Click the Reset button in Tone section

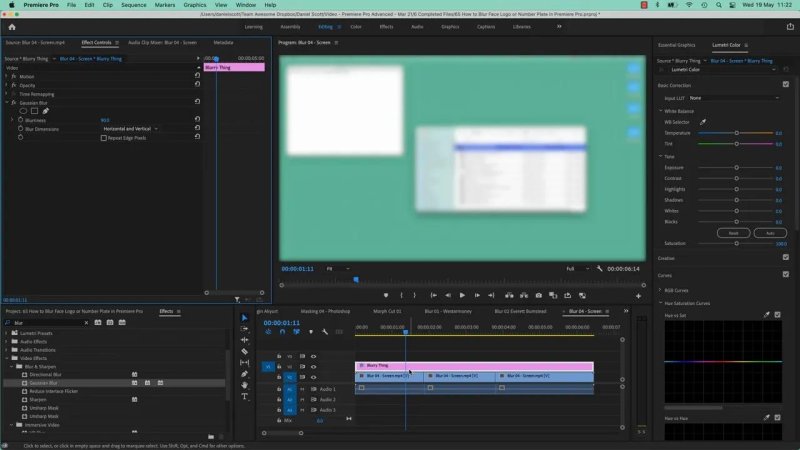733,233
